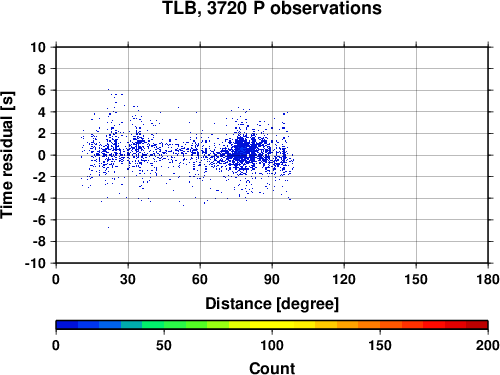Viewport: 500px width, 375px height.
Task: Click the outlier point near -6.7 seconds
Action: pyautogui.click(x=108, y=227)
